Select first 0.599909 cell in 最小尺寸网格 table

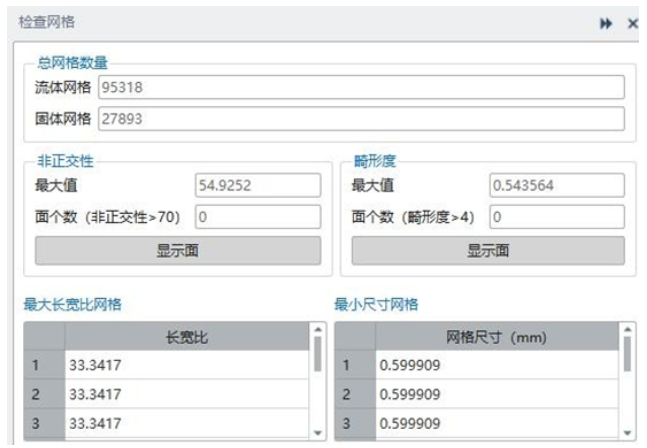pyautogui.click(x=497, y=365)
